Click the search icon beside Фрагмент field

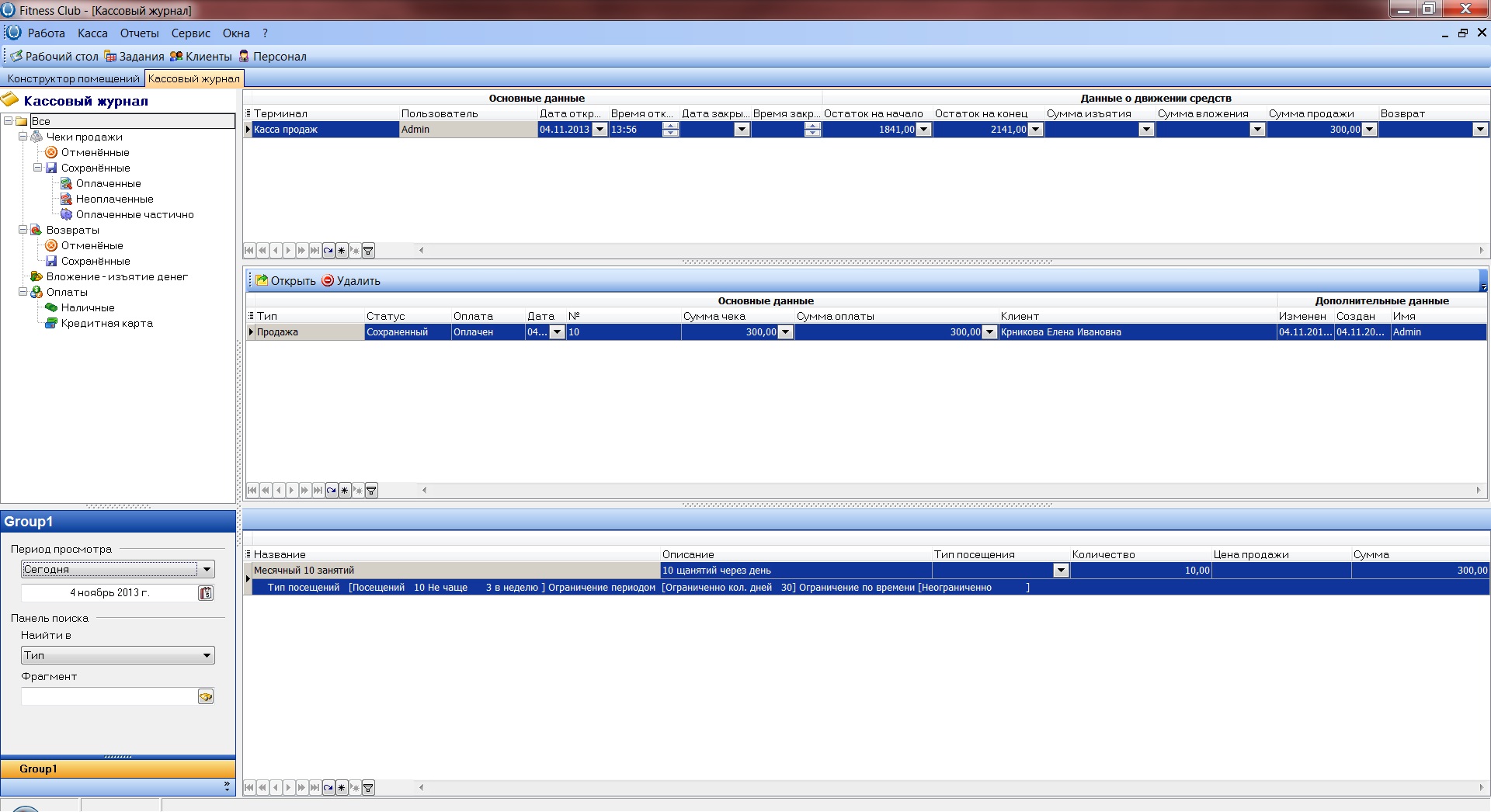(x=206, y=697)
